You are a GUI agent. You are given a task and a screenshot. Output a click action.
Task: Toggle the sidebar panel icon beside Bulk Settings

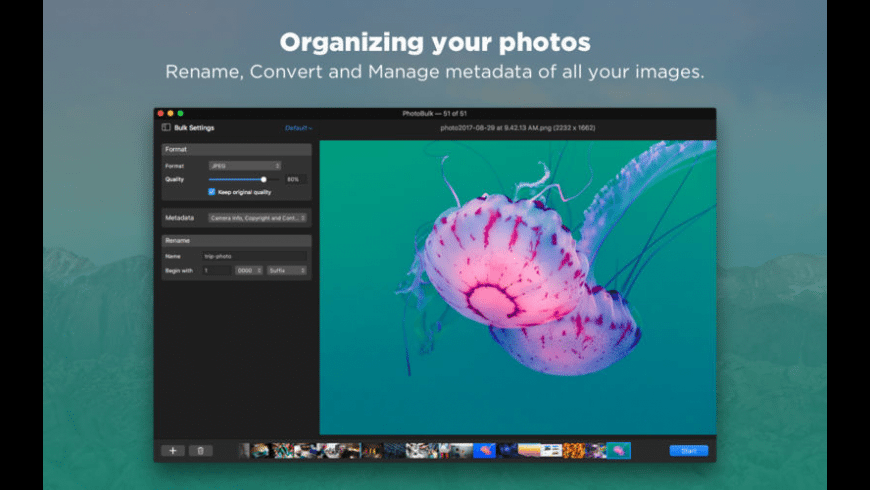click(166, 128)
